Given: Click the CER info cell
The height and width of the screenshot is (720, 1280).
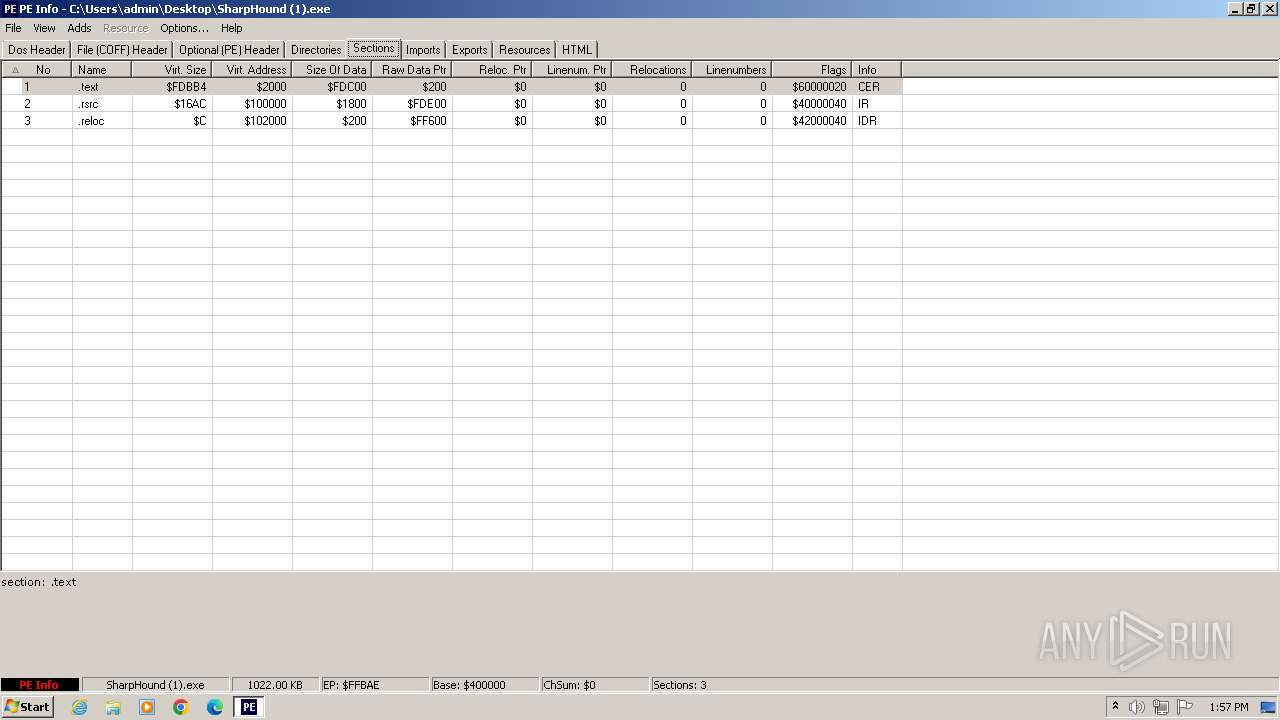Looking at the screenshot, I should coord(877,87).
